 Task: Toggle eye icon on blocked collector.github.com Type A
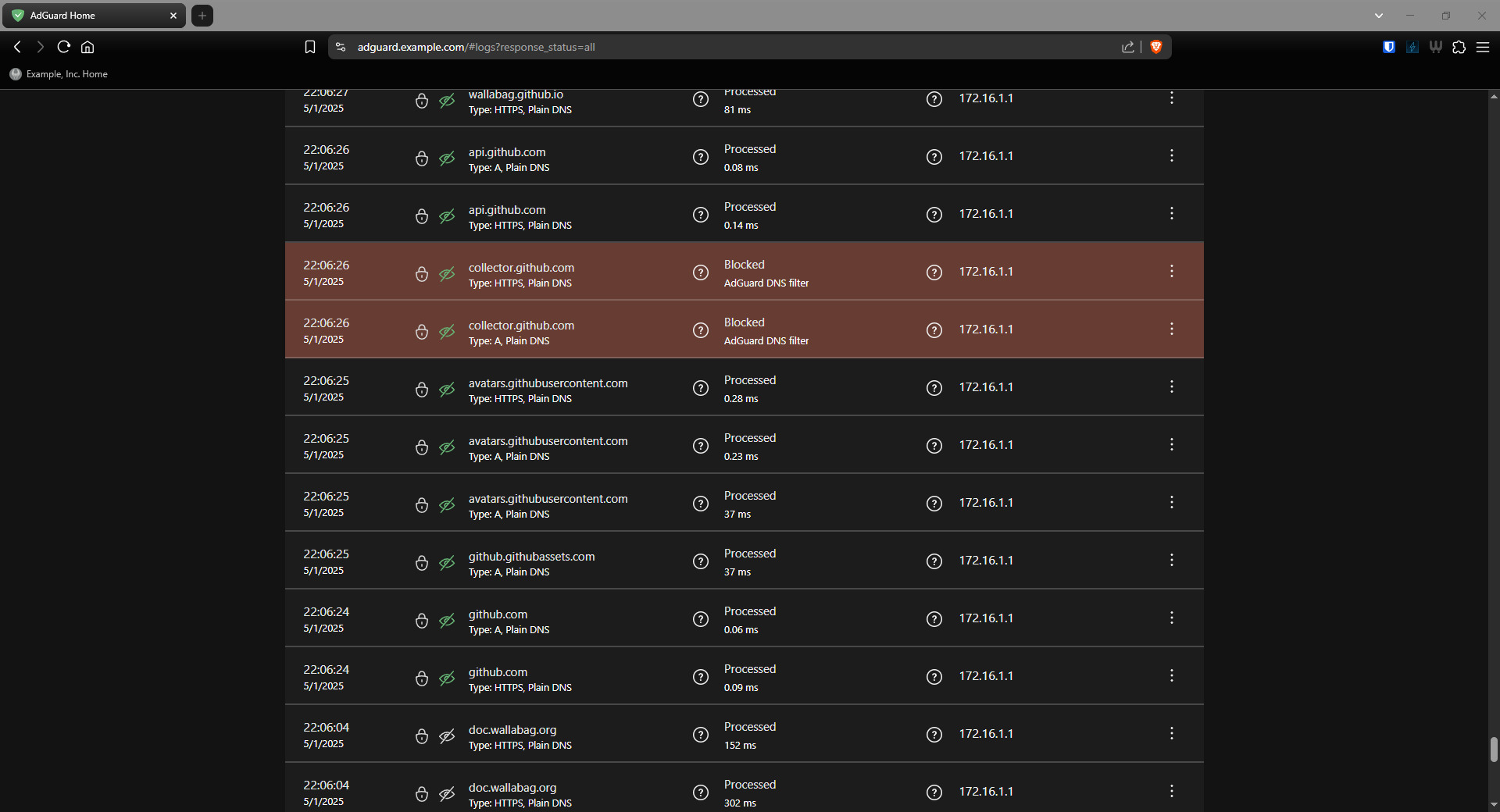pyautogui.click(x=447, y=332)
